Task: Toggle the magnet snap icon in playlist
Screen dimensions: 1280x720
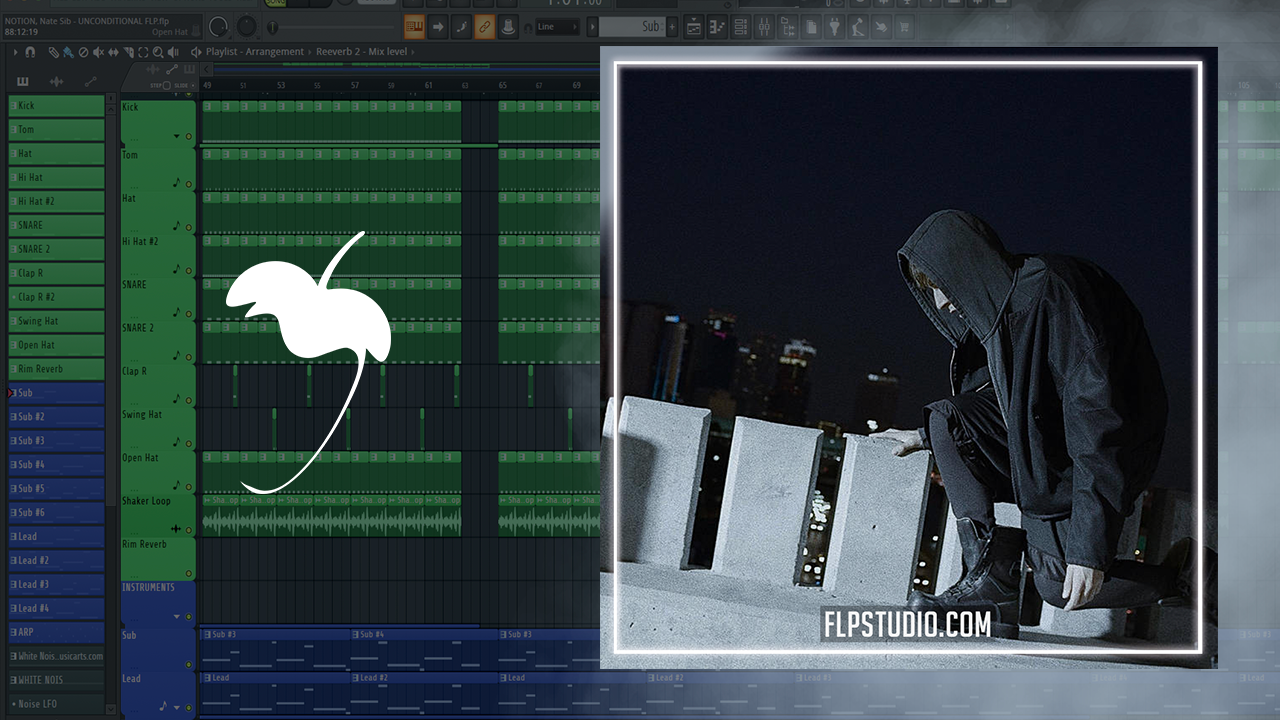Action: [30, 52]
